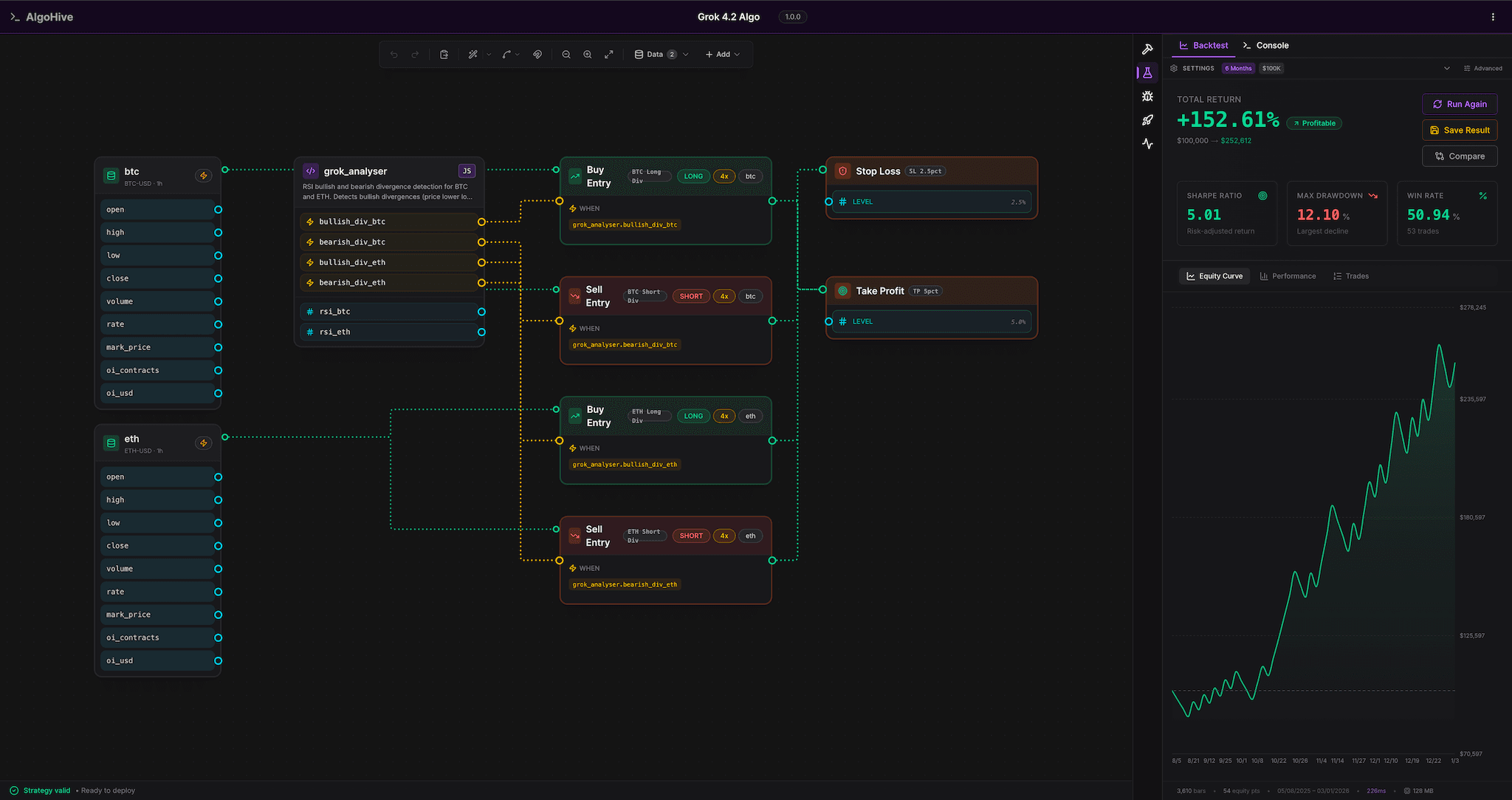Screen dimensions: 1512x800
Task: Enable Advanced settings mode
Action: (1483, 68)
